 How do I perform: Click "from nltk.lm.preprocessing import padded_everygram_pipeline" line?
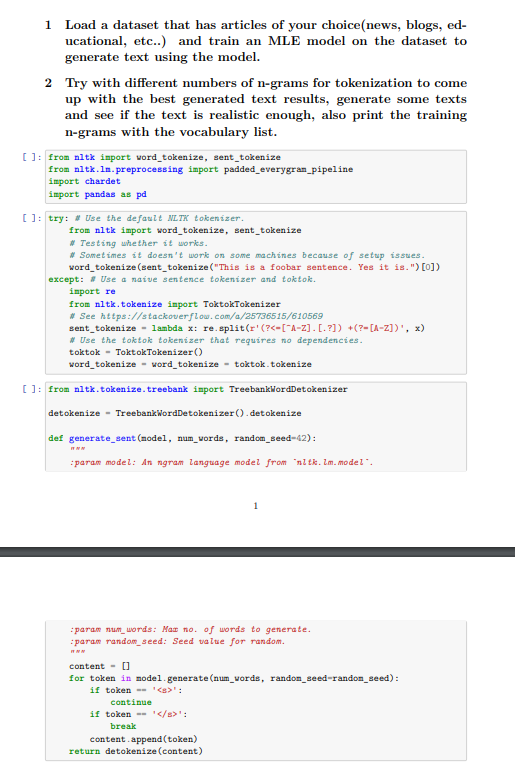click(x=200, y=169)
